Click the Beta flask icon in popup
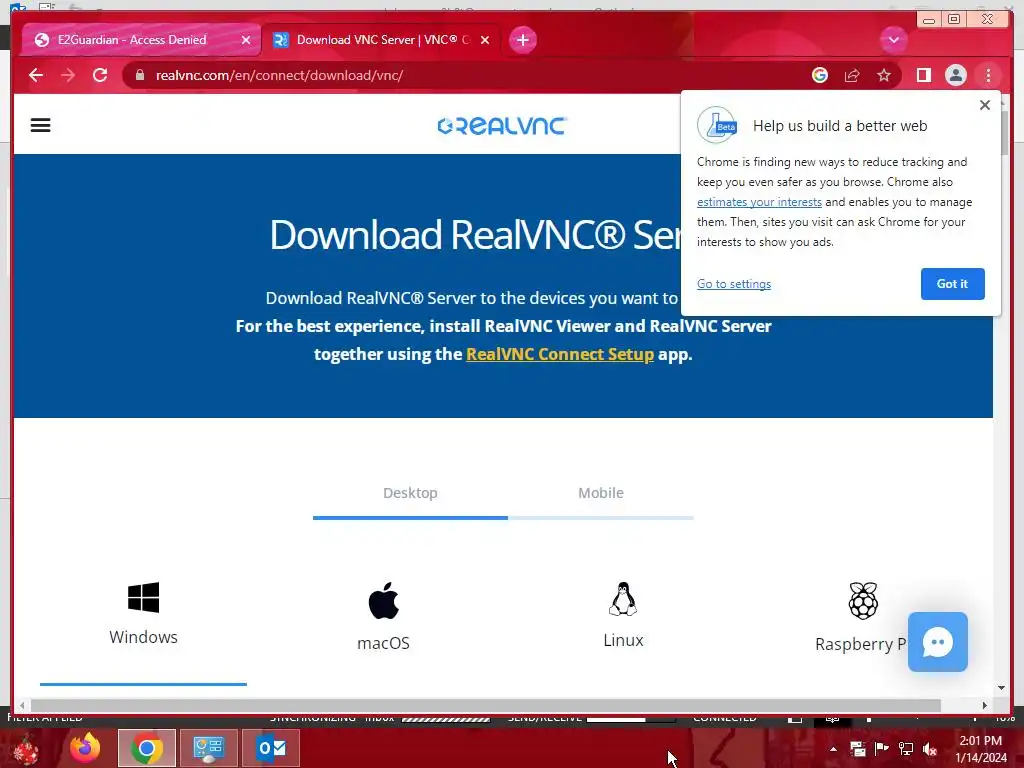This screenshot has width=1024, height=768. point(717,125)
